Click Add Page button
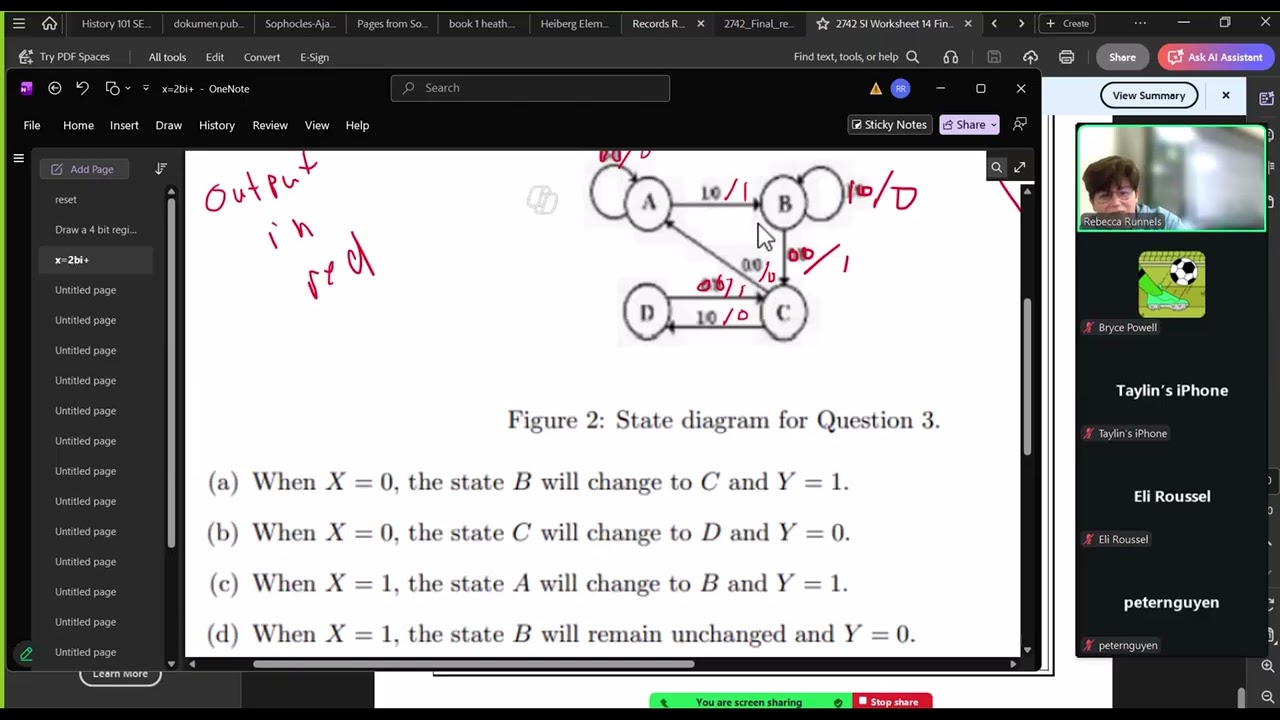The height and width of the screenshot is (720, 1280). (x=82, y=169)
